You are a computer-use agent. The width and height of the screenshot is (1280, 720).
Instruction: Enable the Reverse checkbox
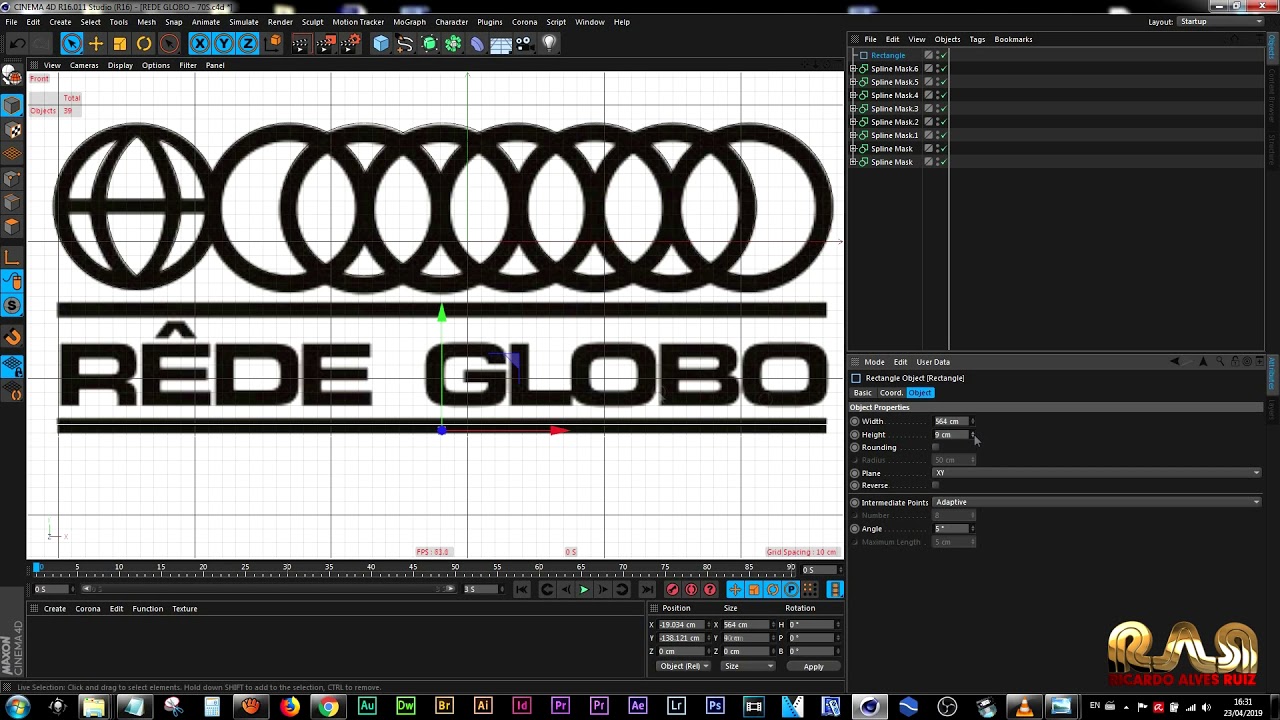pos(936,485)
